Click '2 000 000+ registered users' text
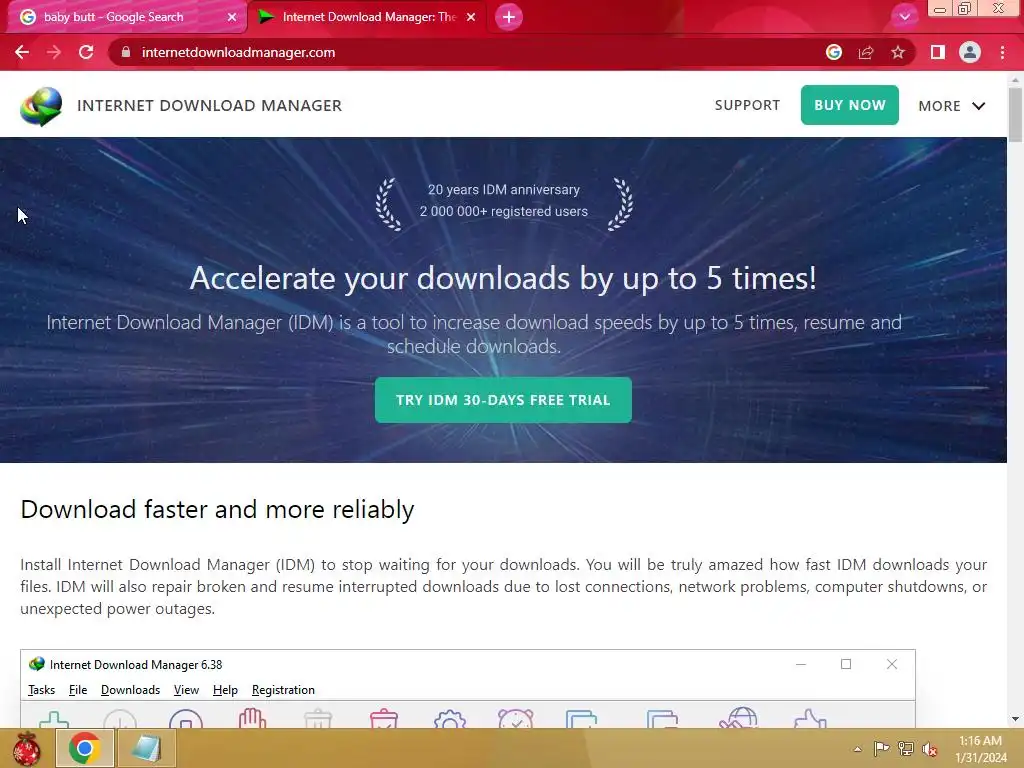The image size is (1024, 768). (x=504, y=212)
